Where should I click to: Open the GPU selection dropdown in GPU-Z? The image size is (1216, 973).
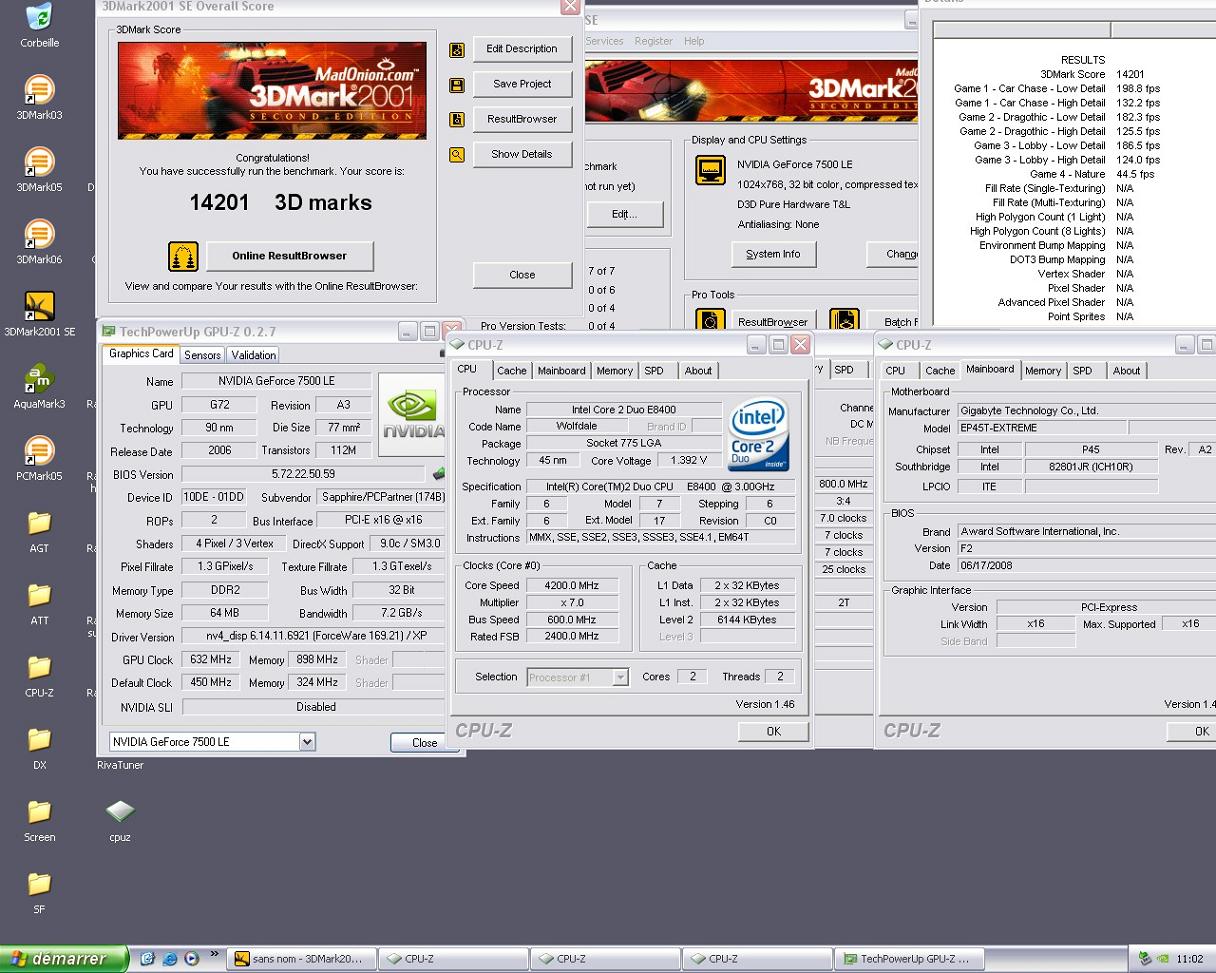307,742
